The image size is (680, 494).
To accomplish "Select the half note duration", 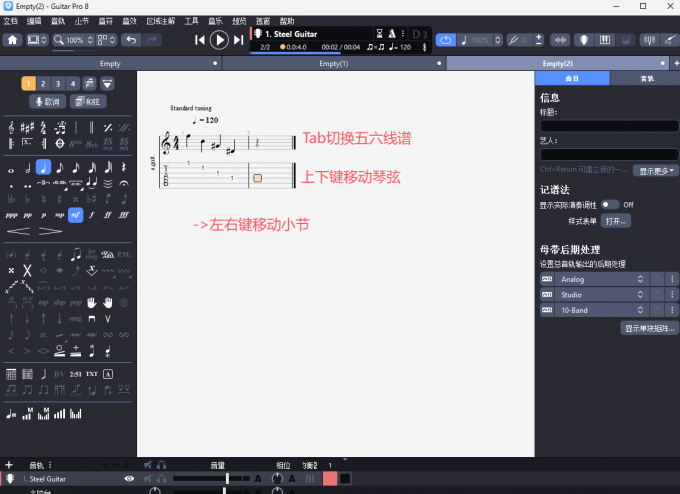I will point(27,167).
